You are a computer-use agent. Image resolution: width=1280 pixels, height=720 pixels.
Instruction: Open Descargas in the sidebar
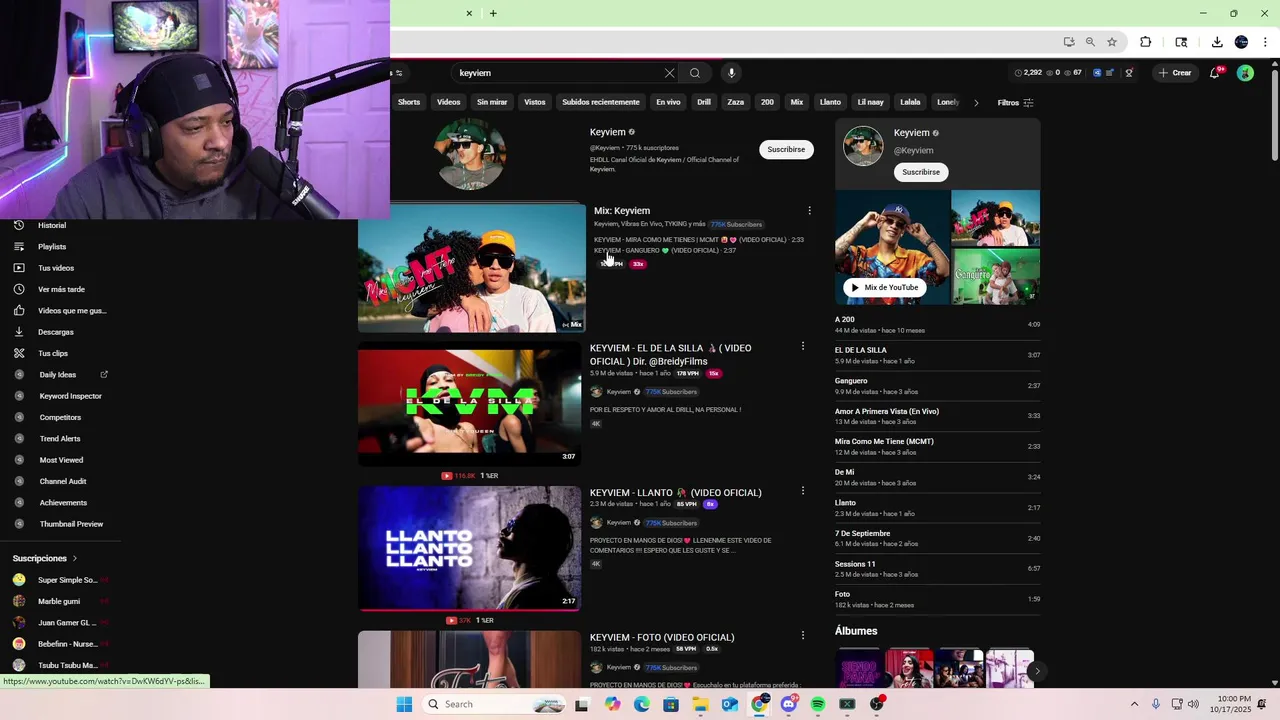point(56,332)
